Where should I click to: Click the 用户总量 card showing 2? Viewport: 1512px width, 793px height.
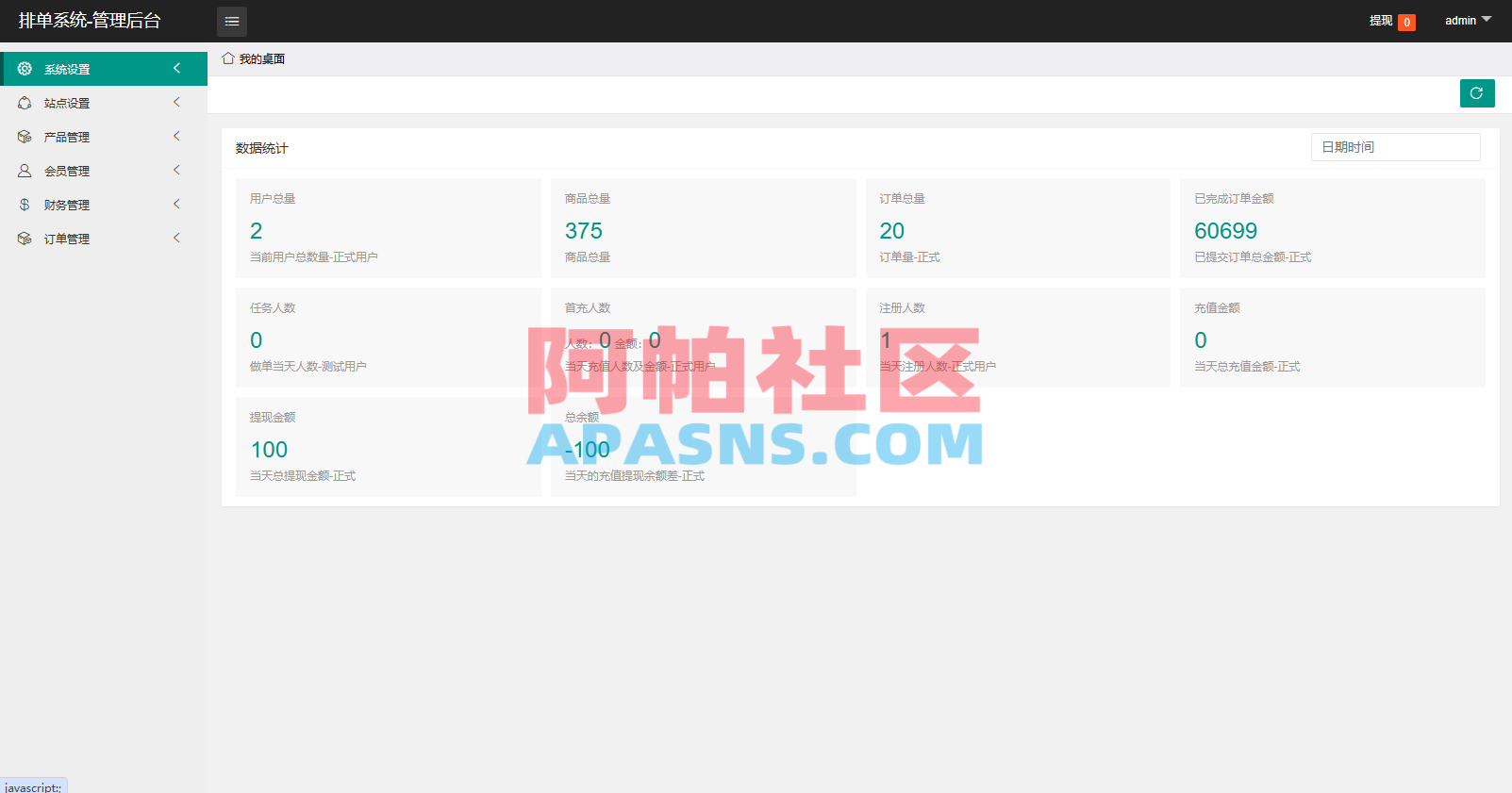389,227
